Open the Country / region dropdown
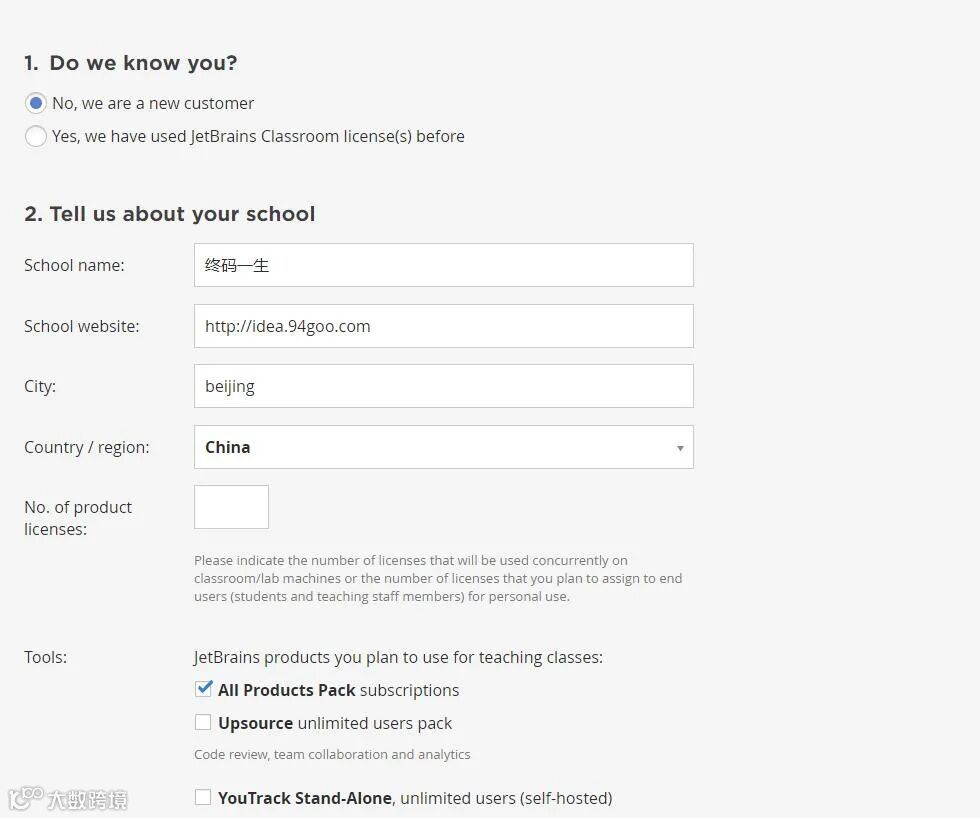 tap(443, 447)
